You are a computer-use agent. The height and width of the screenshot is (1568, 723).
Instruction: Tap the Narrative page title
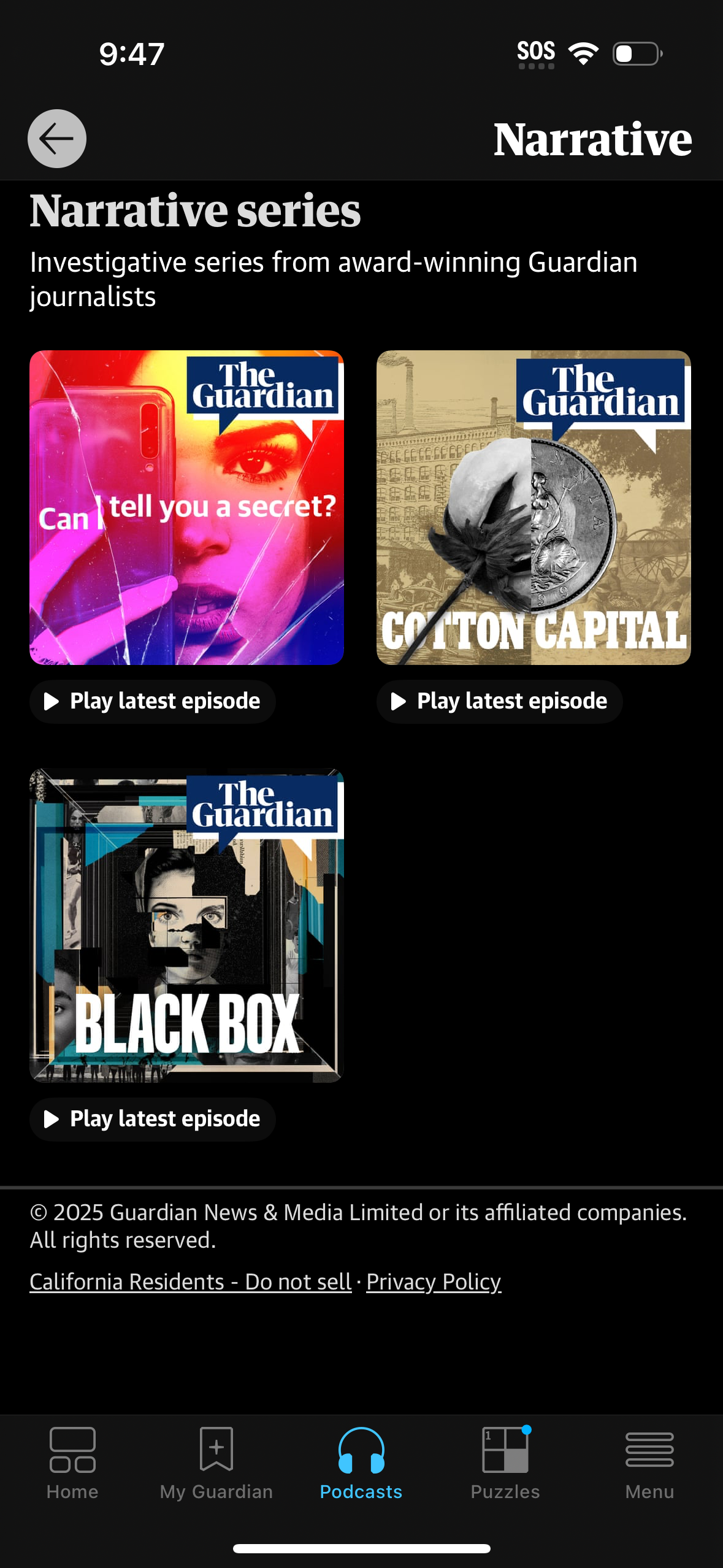[x=592, y=139]
